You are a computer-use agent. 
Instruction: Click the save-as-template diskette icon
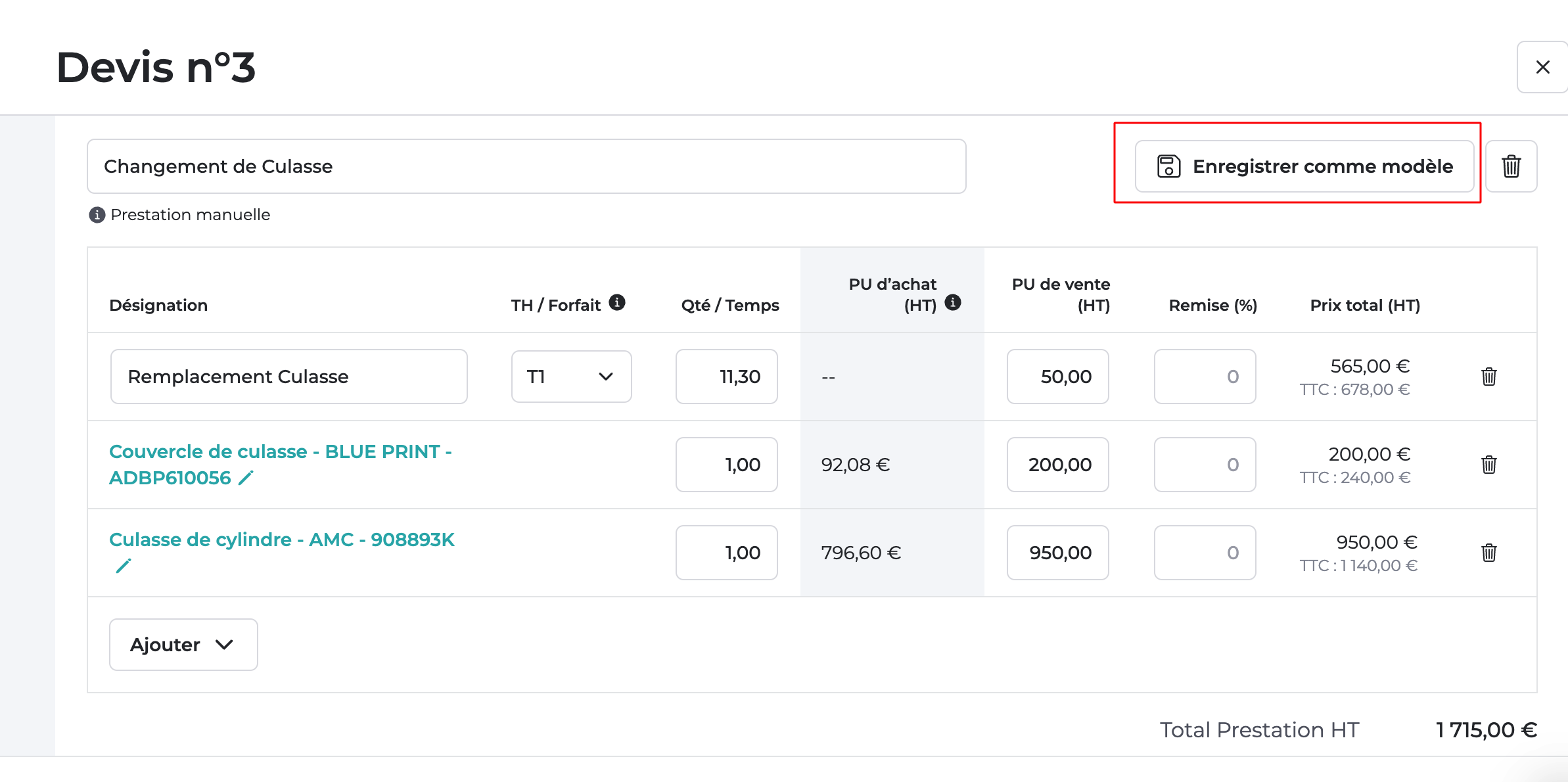[1168, 166]
